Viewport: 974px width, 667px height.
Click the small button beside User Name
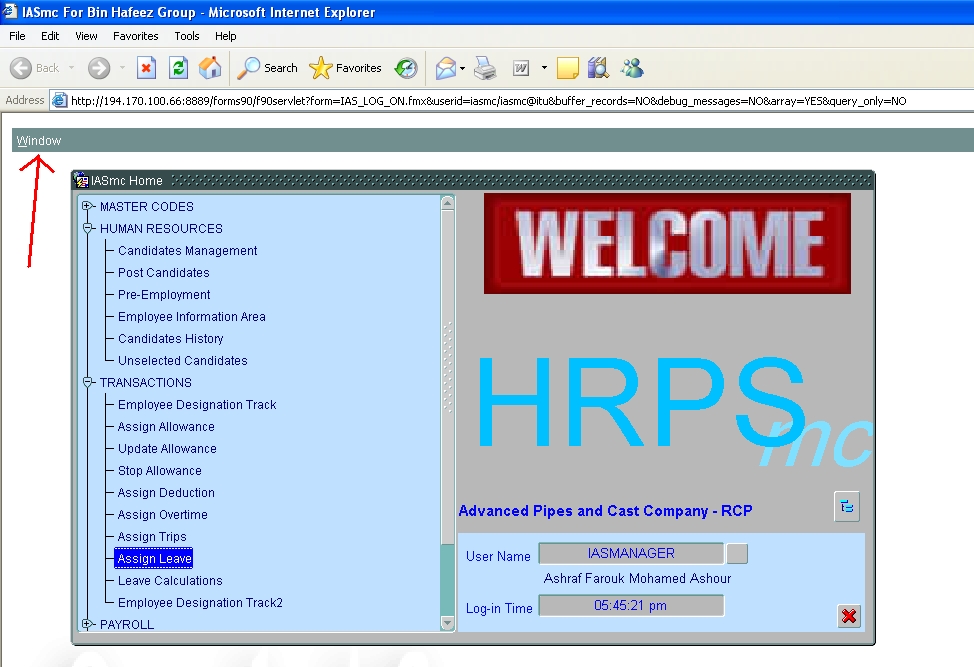click(x=736, y=554)
